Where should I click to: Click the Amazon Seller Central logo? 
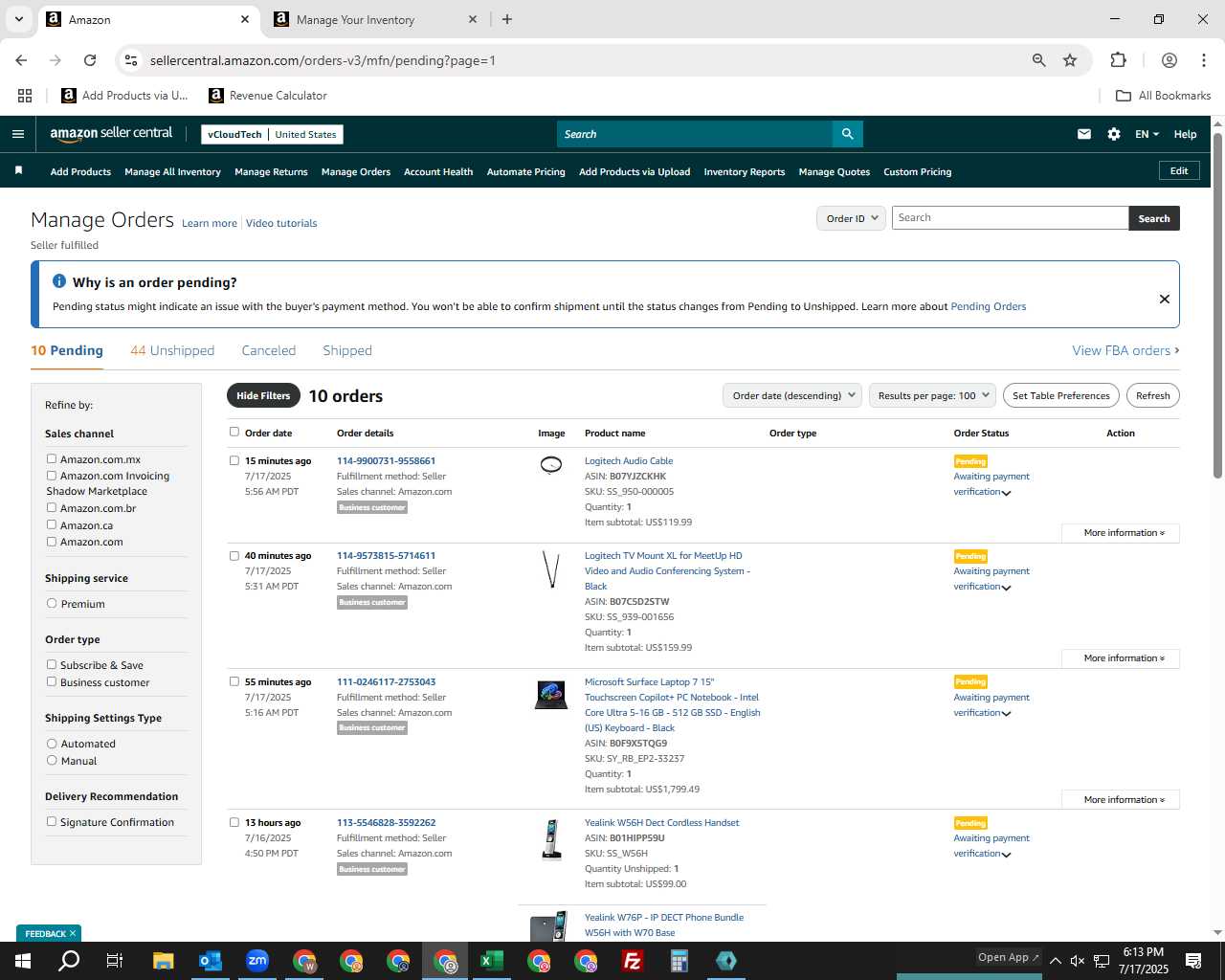coord(111,134)
